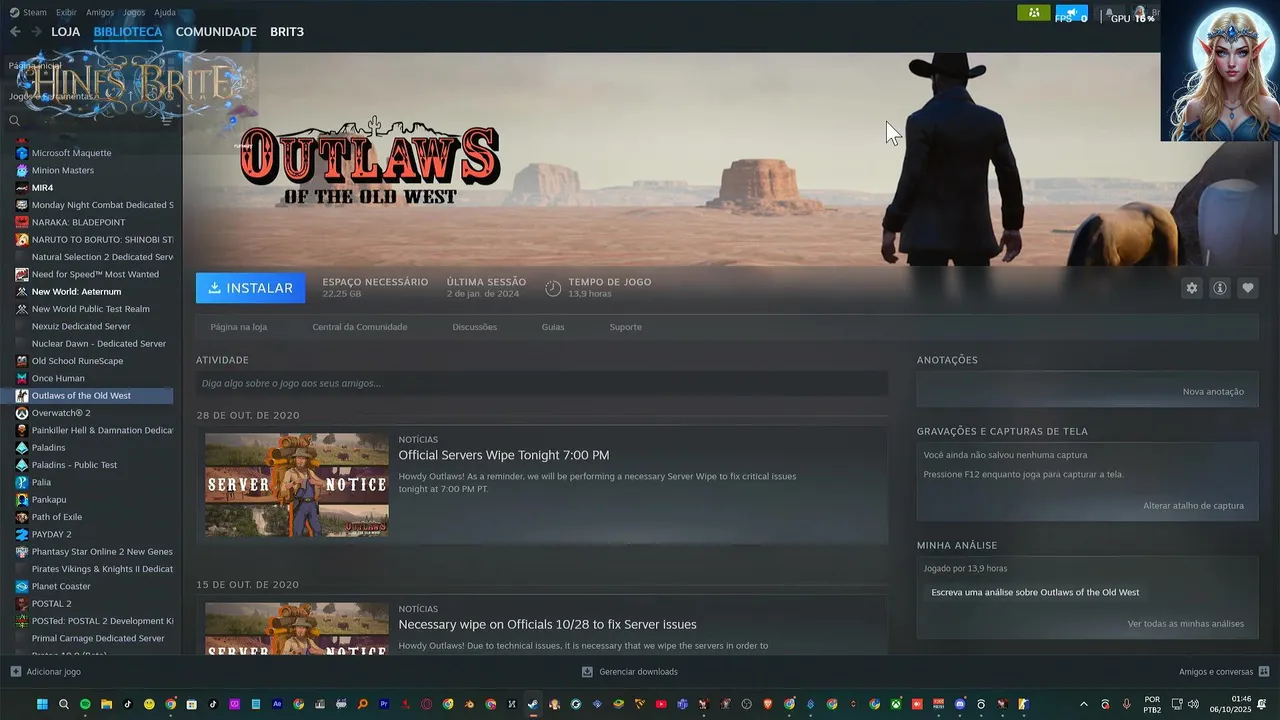Open the Exibir menu
1280x720 pixels.
point(66,12)
